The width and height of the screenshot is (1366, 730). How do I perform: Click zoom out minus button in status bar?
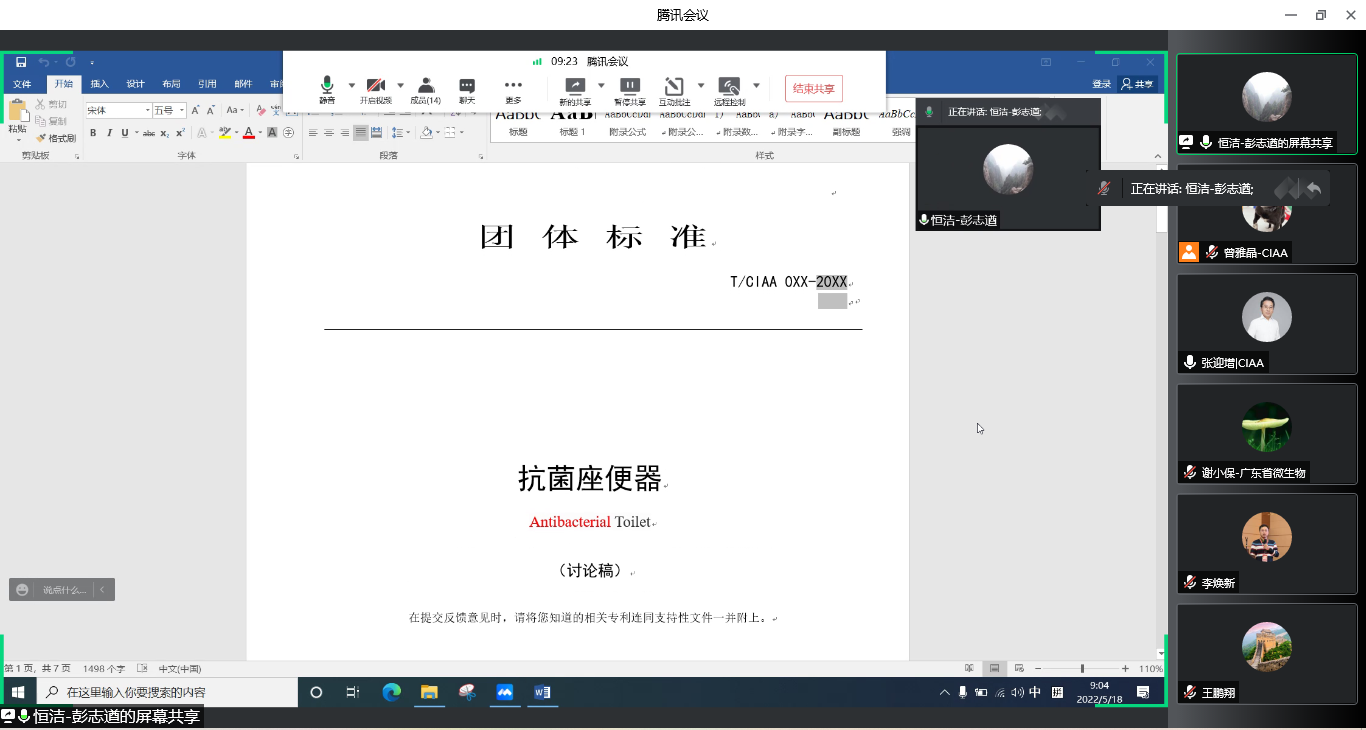(1038, 668)
